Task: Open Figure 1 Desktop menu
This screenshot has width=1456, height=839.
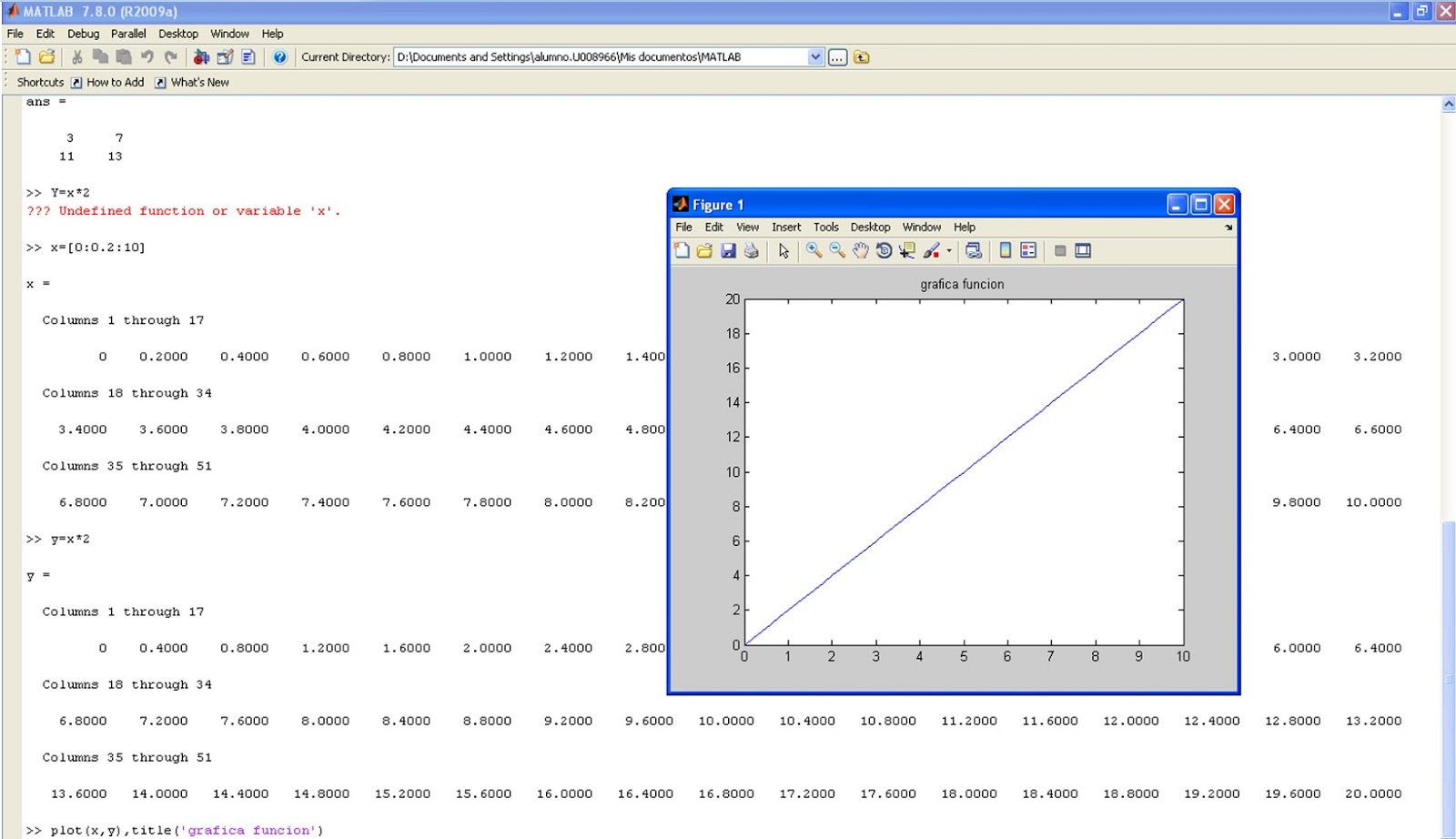Action: pos(870,227)
